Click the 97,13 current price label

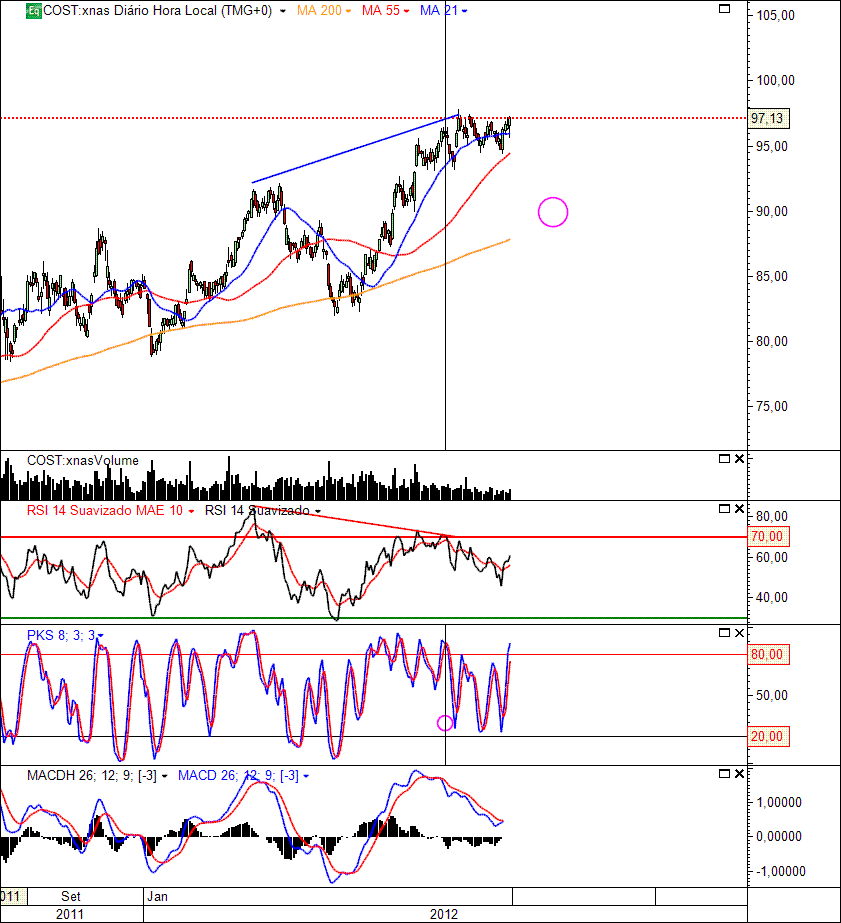(x=768, y=118)
